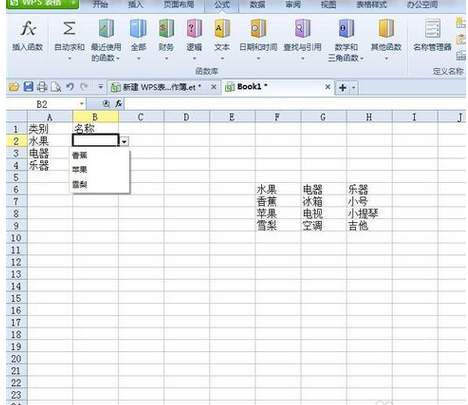Select cell containing 空调
The image size is (468, 405).
[x=324, y=226]
